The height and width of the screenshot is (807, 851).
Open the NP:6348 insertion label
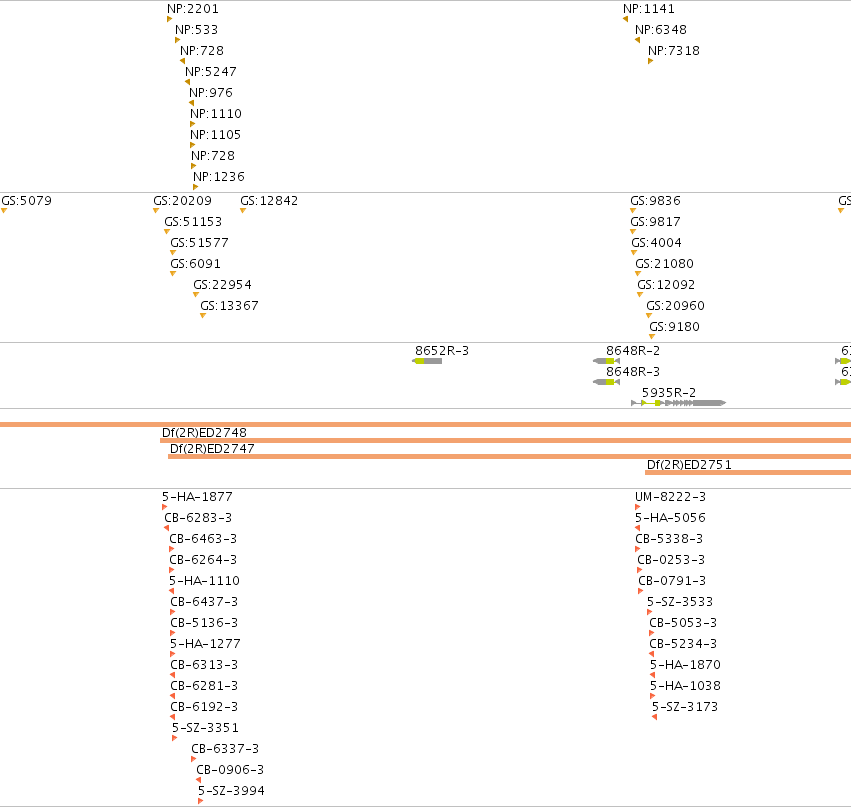[661, 29]
